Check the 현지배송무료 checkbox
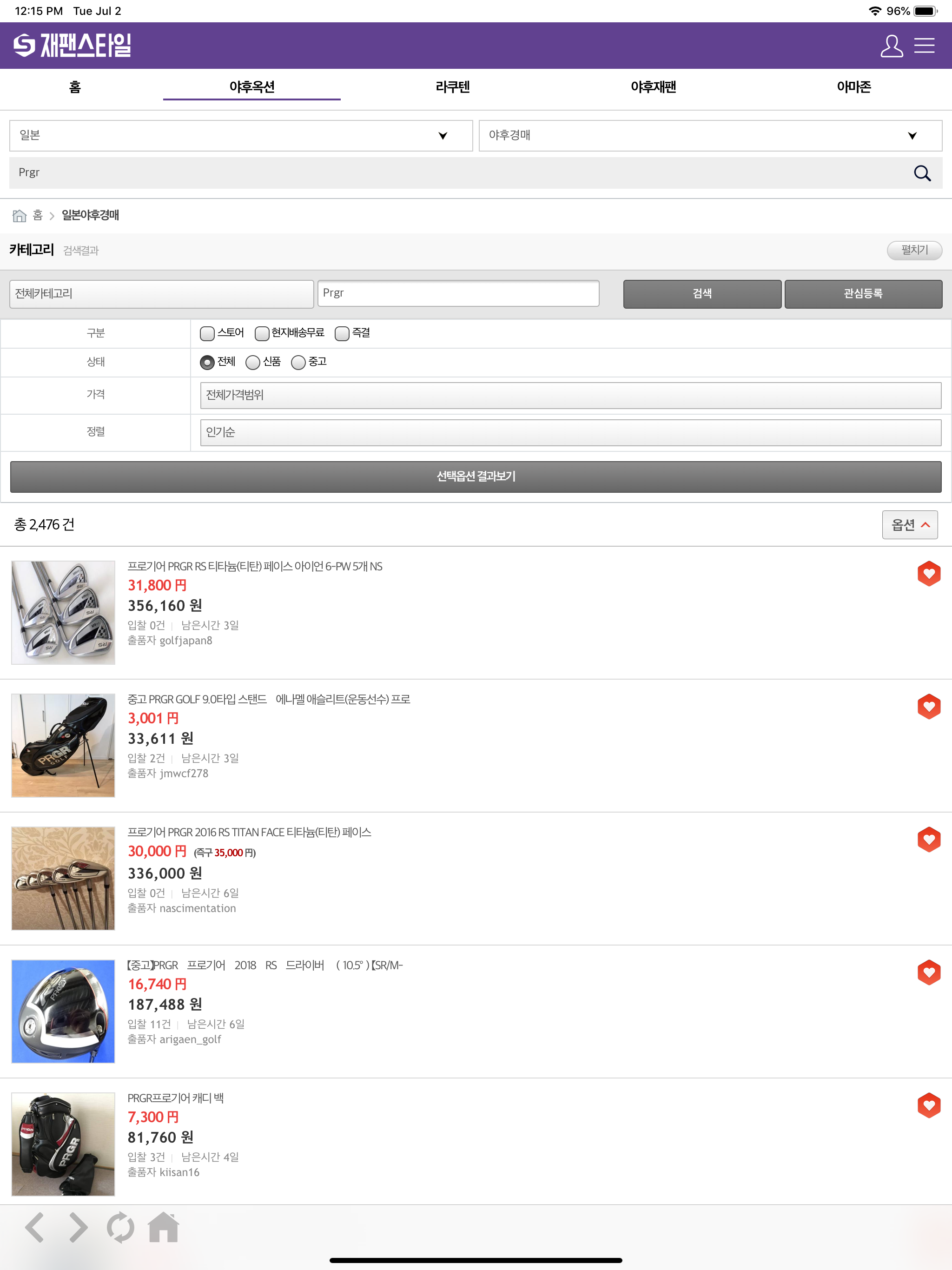952x1270 pixels. click(262, 334)
